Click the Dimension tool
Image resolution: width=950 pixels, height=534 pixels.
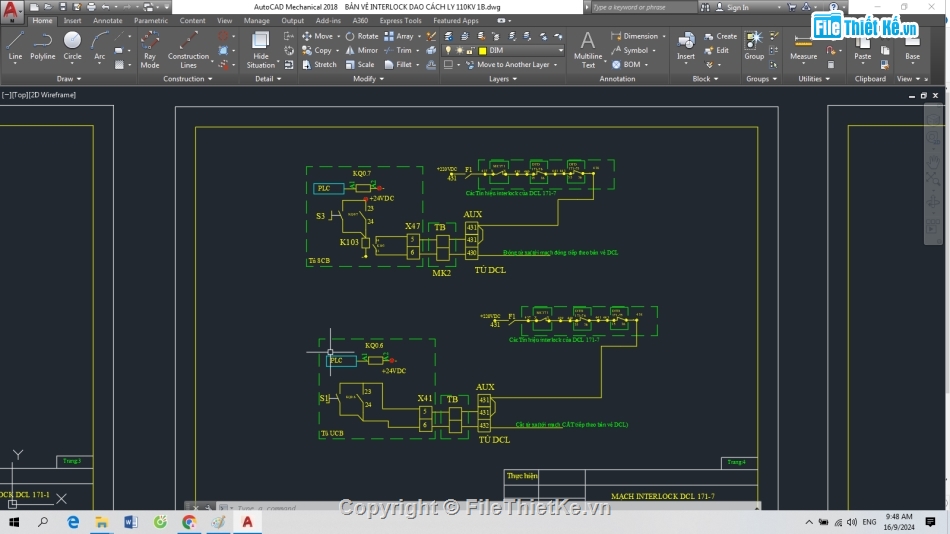pos(634,36)
